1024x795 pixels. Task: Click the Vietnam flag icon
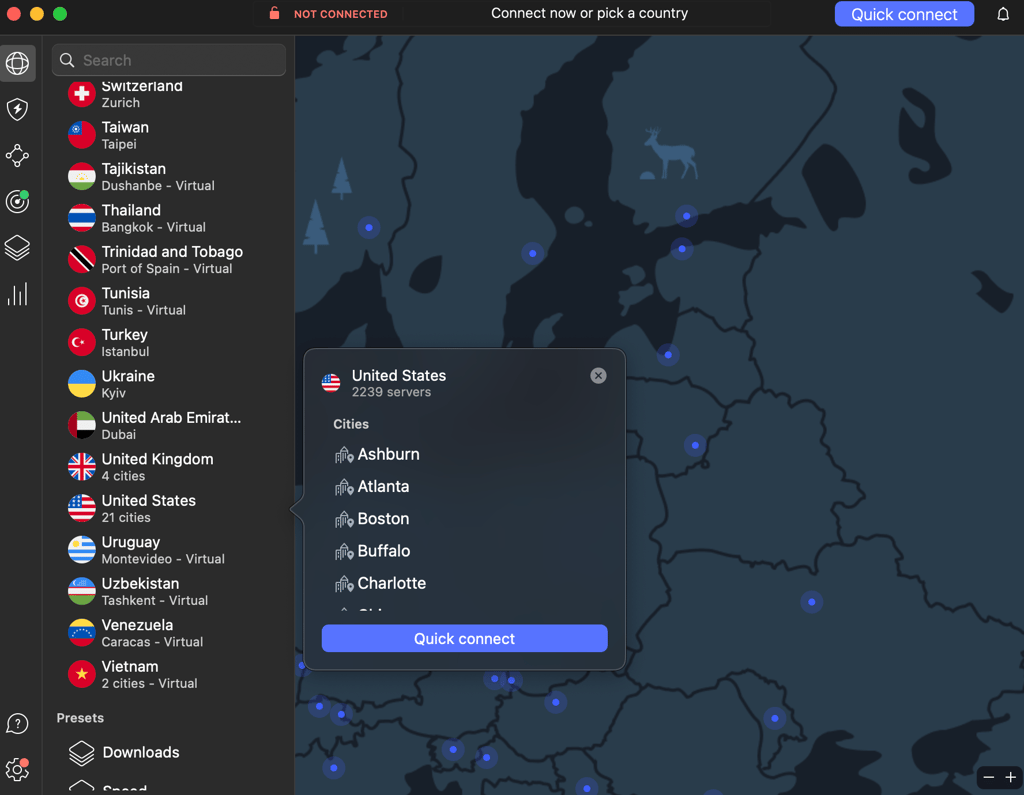tap(82, 674)
